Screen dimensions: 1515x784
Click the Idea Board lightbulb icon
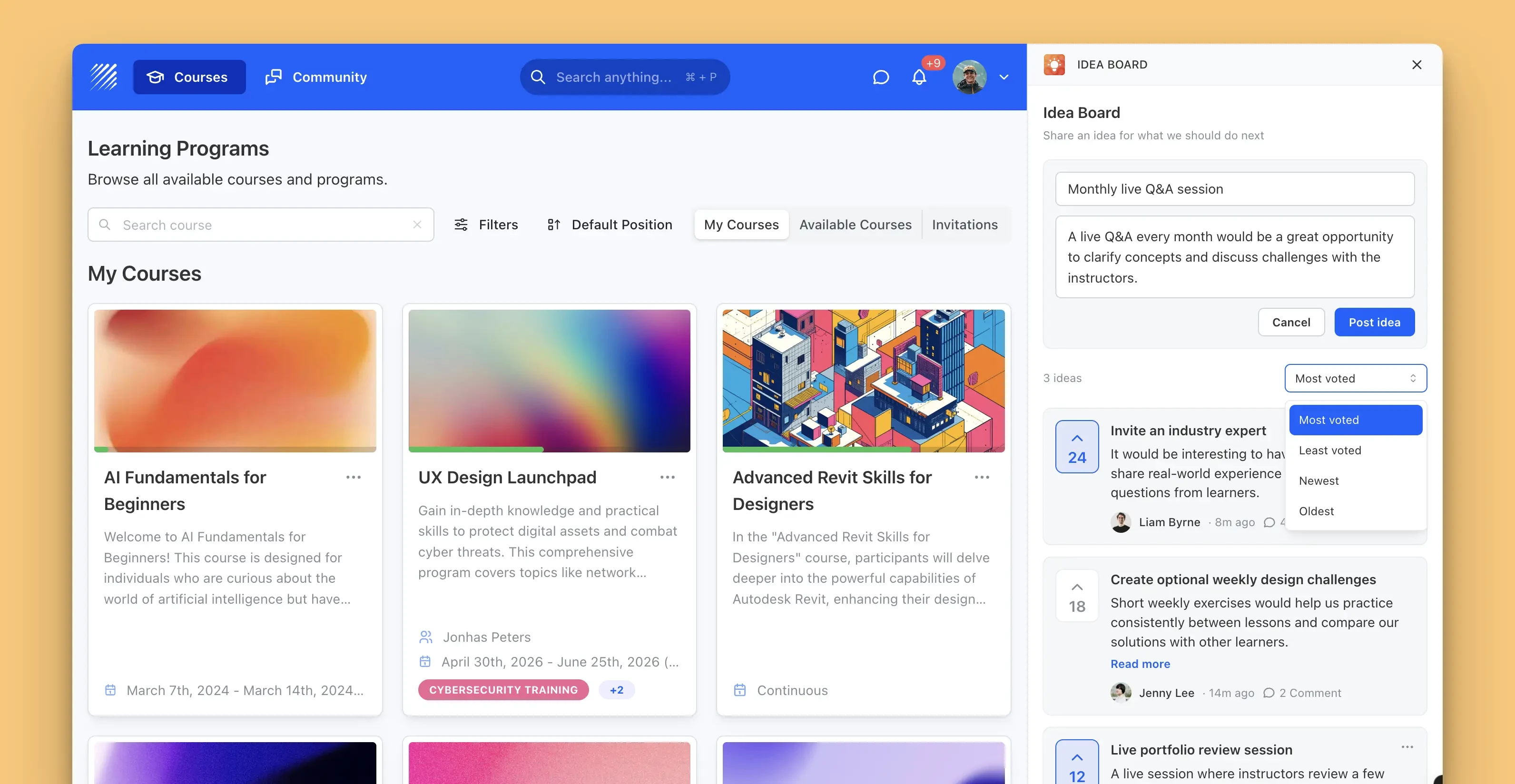pos(1054,65)
